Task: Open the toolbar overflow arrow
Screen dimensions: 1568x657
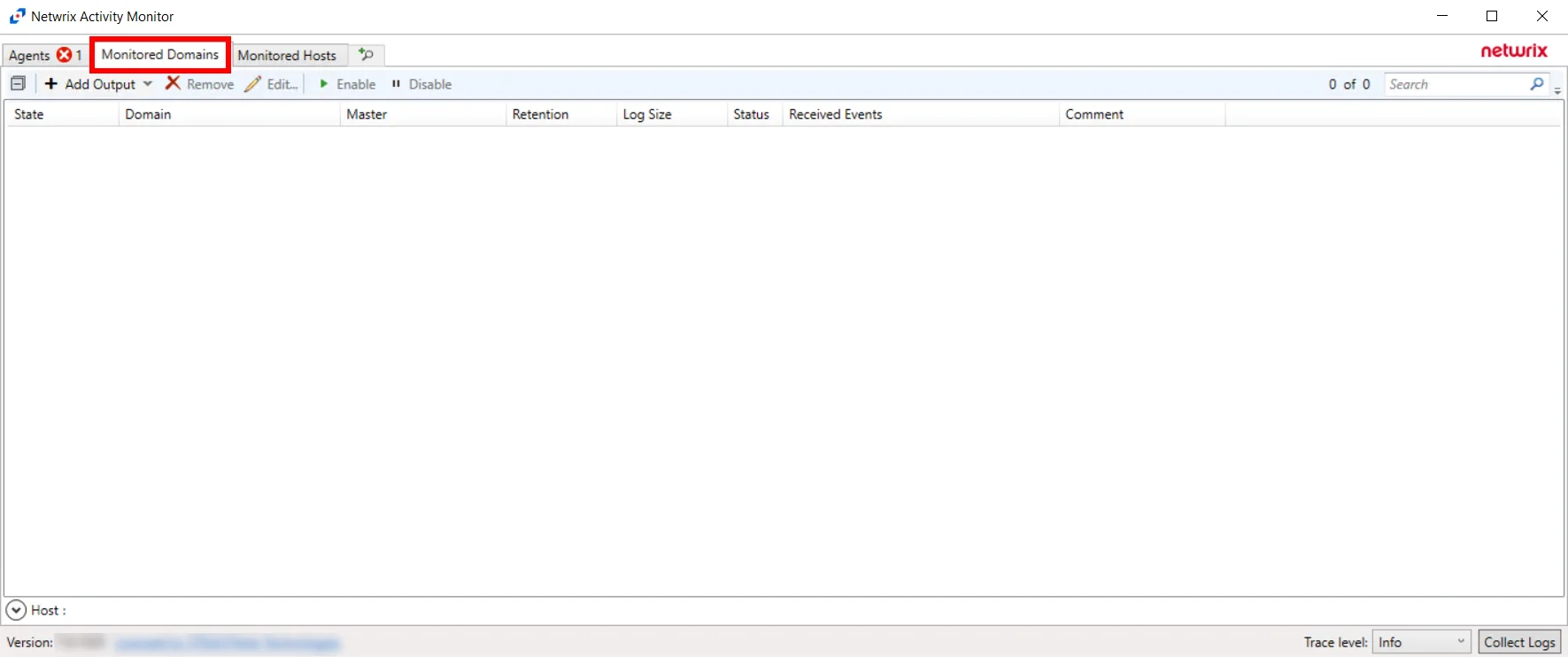Action: pos(1557,90)
